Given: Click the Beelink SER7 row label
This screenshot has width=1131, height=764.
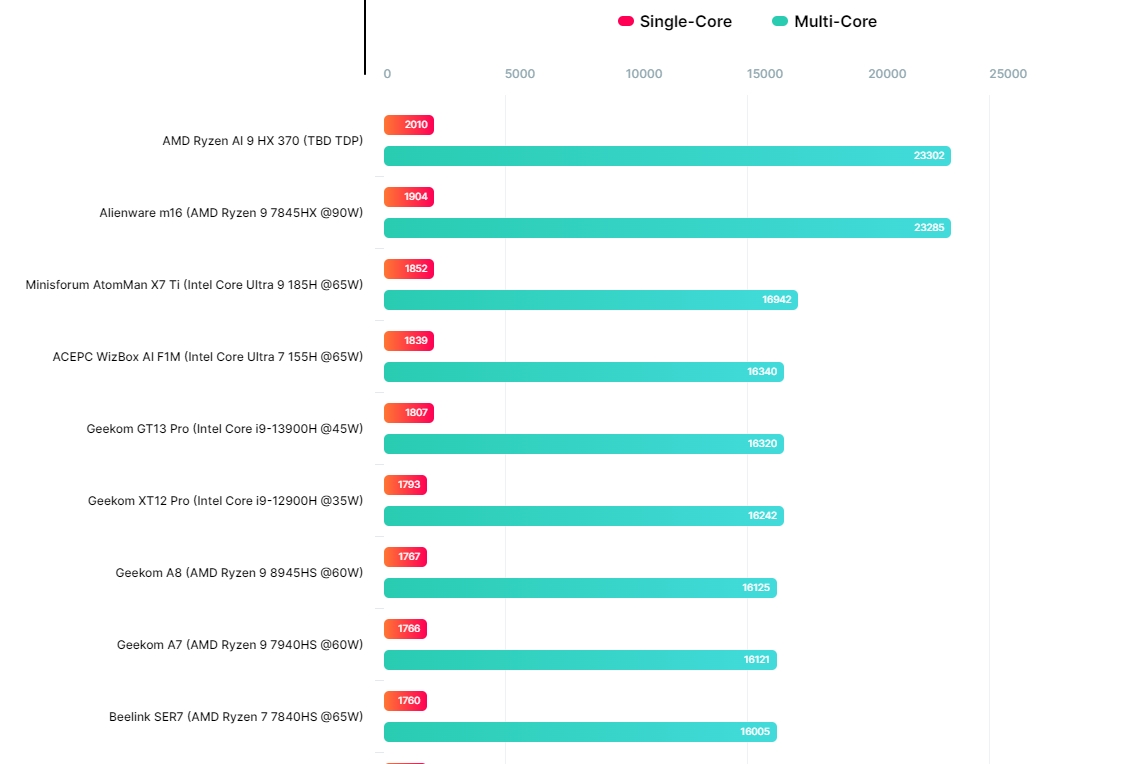Looking at the screenshot, I should click(x=236, y=717).
